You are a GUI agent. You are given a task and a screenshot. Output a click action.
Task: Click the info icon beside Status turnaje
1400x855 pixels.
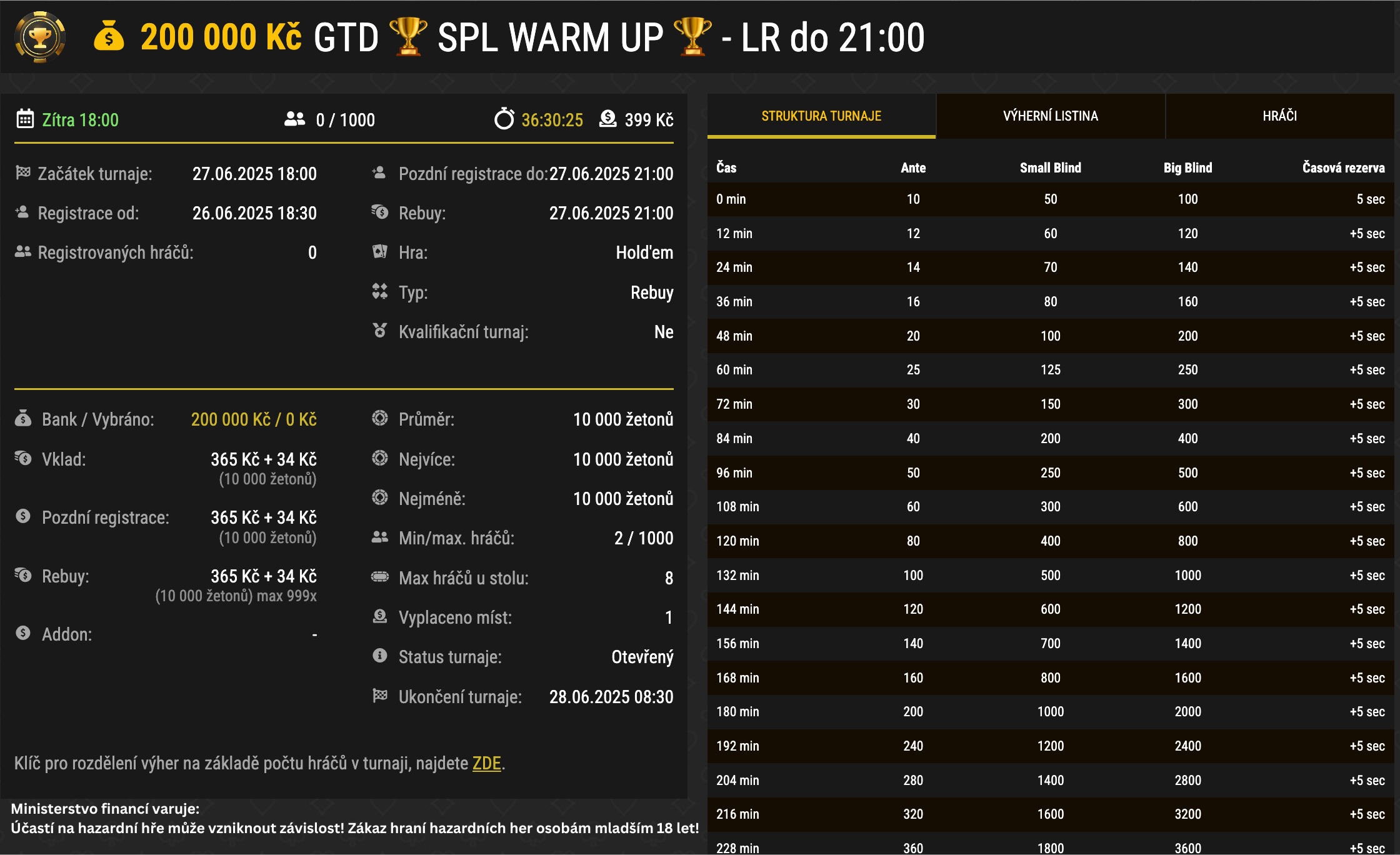[x=379, y=656]
